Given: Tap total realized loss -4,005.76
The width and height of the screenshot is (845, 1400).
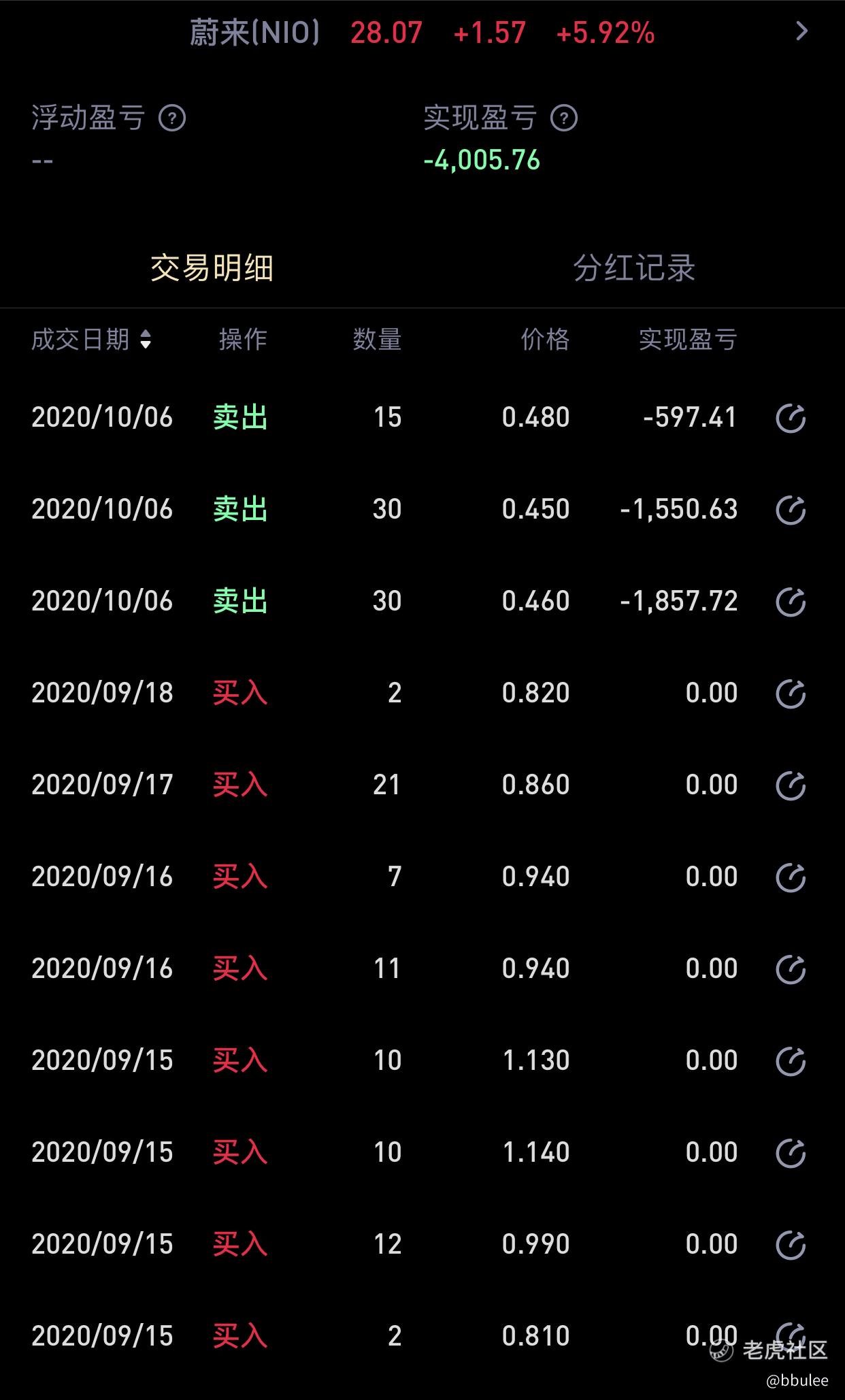Looking at the screenshot, I should pos(482,161).
